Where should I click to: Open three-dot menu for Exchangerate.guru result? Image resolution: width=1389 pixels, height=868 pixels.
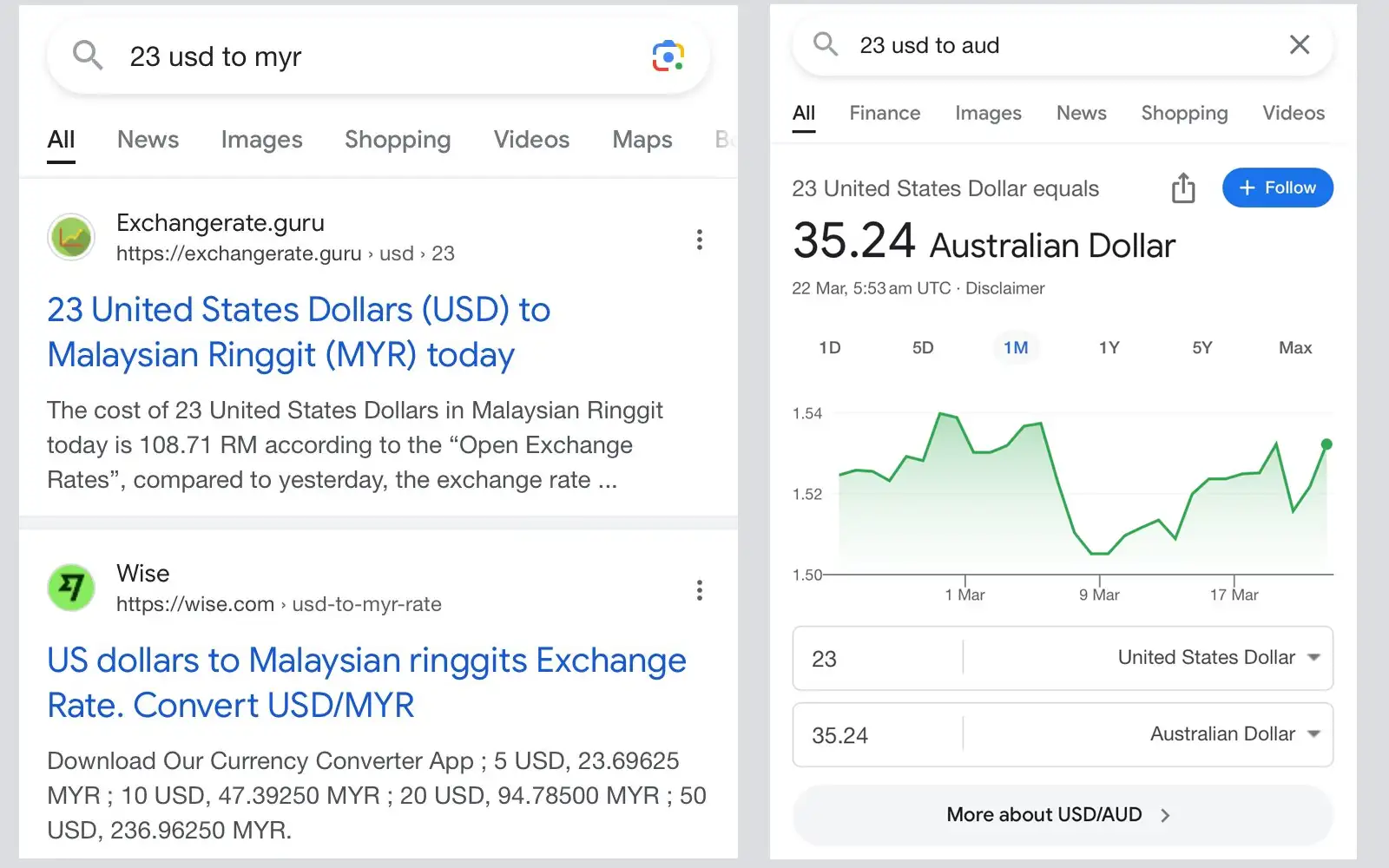[x=699, y=240]
